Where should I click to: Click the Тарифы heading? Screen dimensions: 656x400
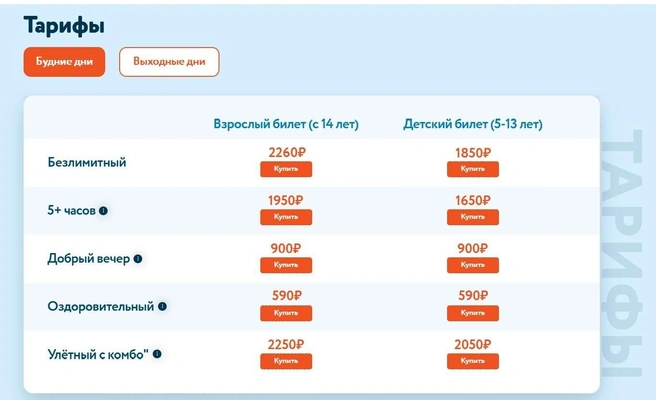pos(64,26)
